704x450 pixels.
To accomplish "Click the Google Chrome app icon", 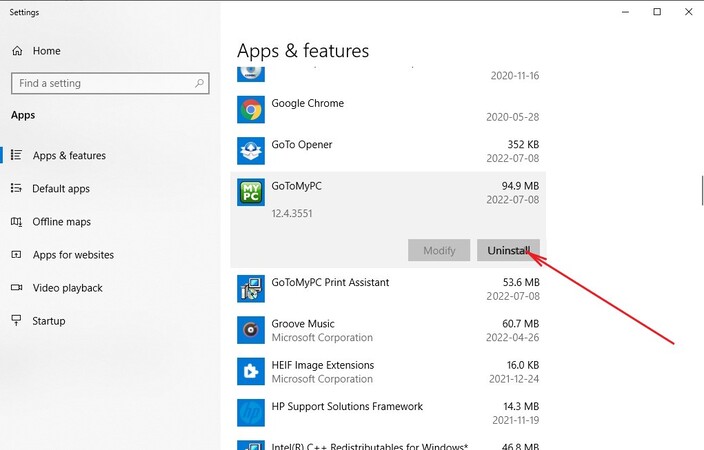I will tap(251, 110).
